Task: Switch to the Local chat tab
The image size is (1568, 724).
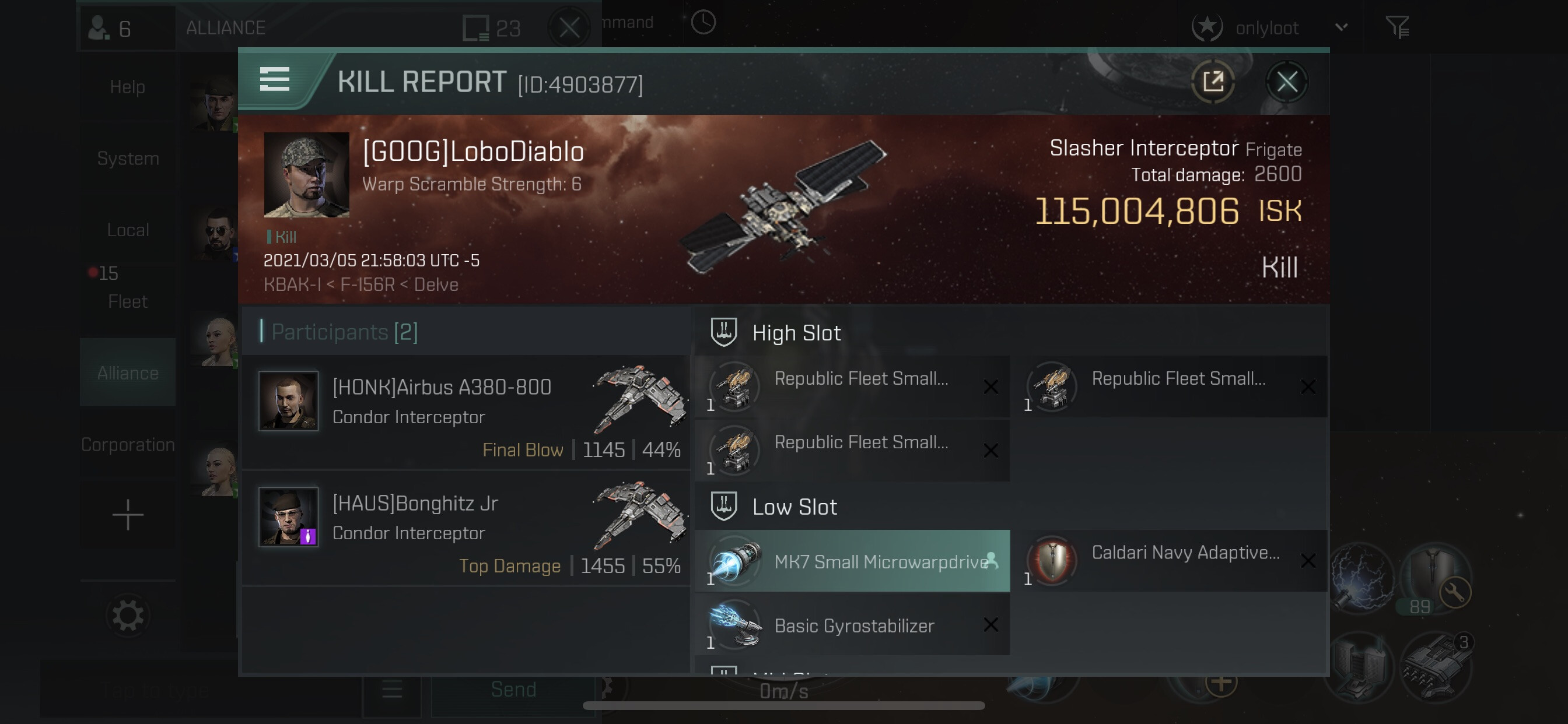Action: (128, 229)
